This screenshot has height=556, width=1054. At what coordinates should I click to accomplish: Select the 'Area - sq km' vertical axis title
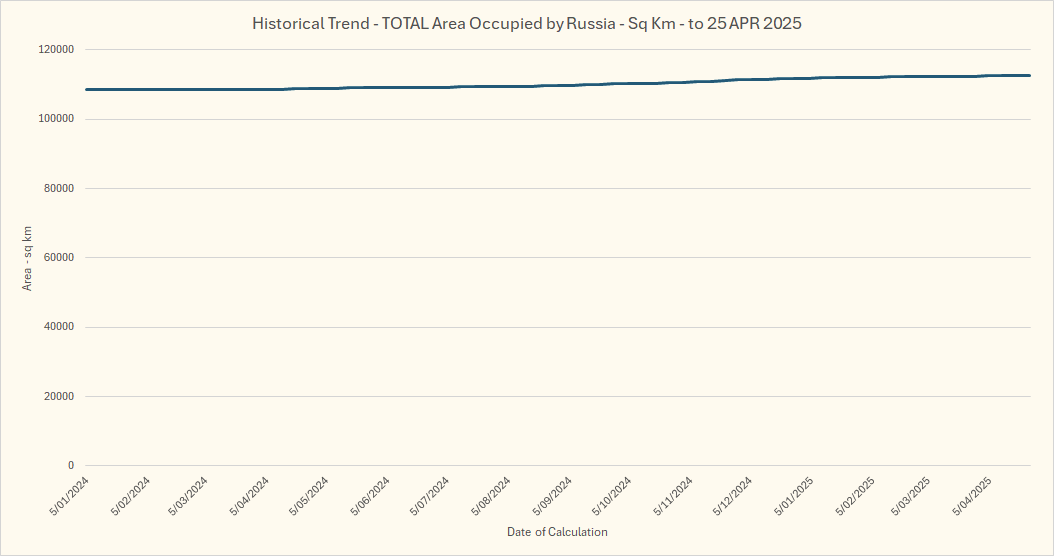click(x=27, y=258)
